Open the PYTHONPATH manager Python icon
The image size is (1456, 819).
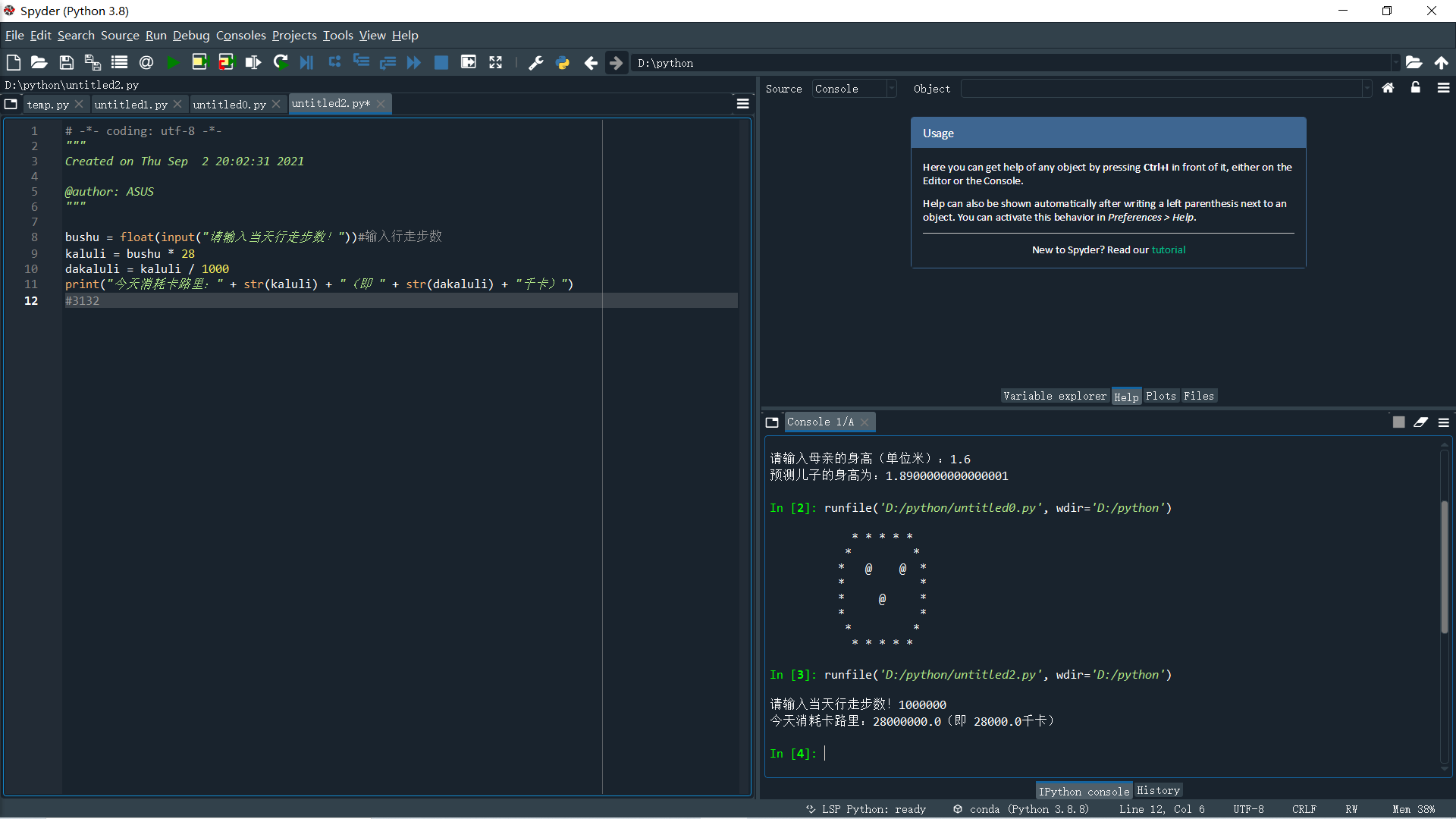(x=563, y=63)
